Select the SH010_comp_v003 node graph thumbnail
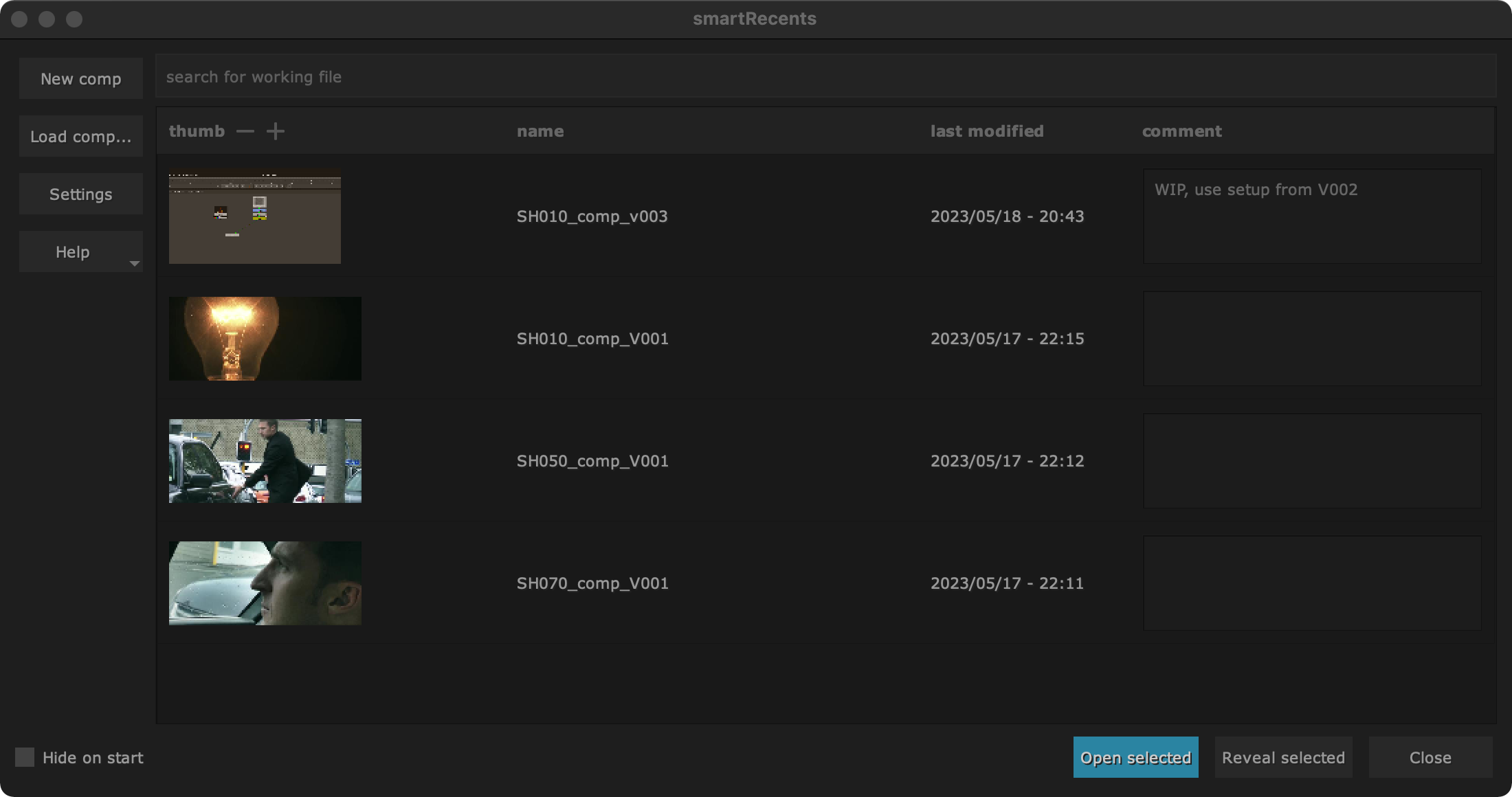This screenshot has width=1512, height=797. click(x=255, y=216)
